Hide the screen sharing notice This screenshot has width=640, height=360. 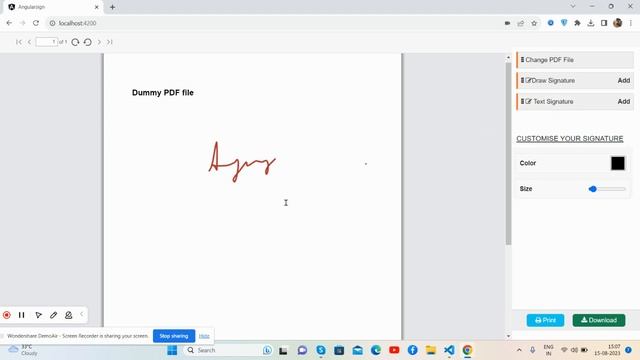click(x=204, y=336)
